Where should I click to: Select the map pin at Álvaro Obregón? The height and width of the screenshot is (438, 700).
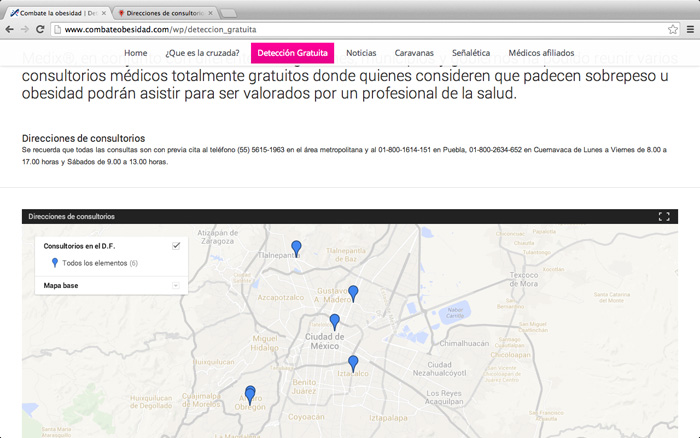(x=250, y=395)
